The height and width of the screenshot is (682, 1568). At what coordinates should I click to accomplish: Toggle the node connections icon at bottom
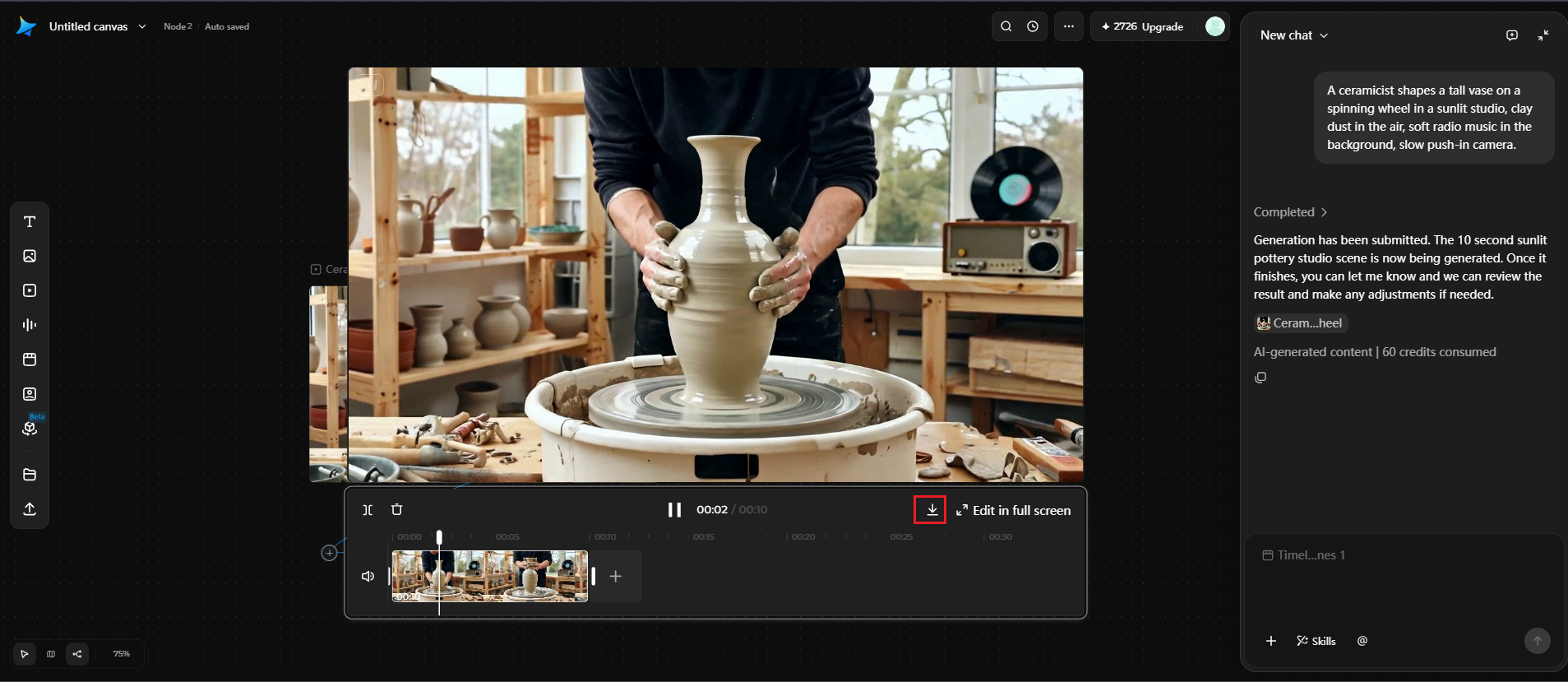pos(77,654)
